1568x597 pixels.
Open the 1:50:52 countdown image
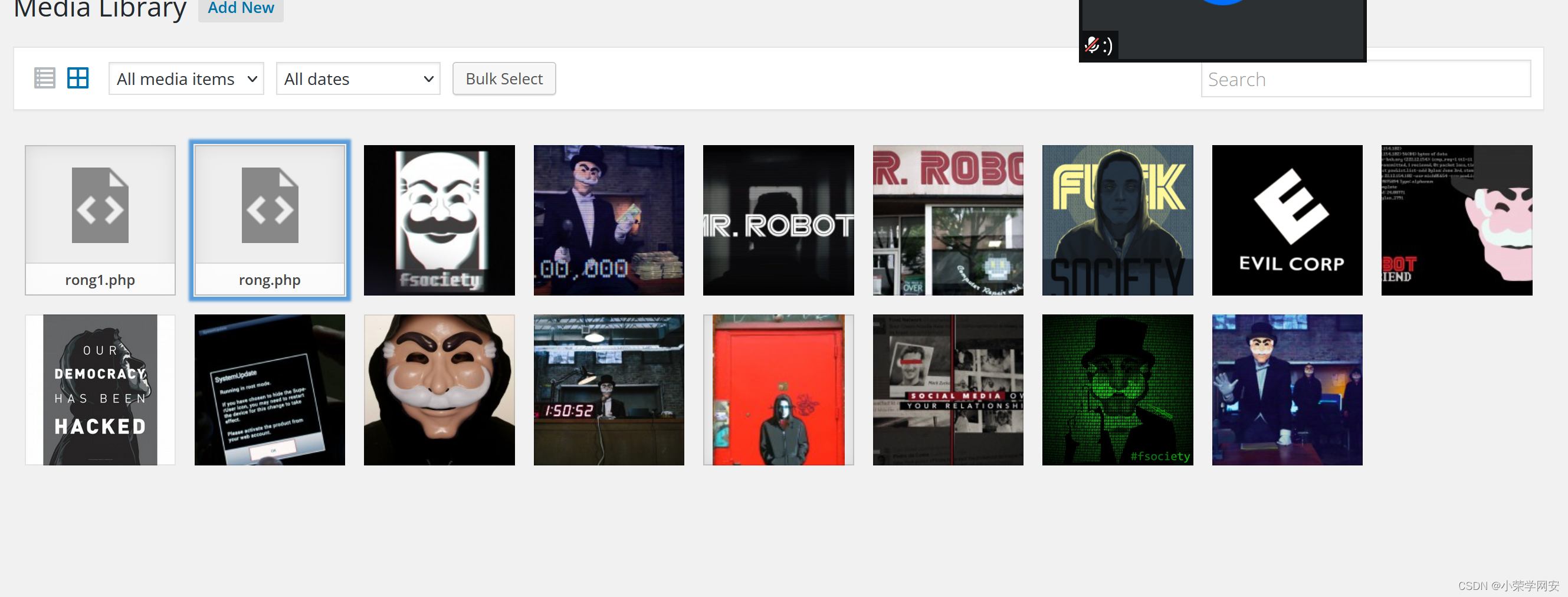point(609,390)
